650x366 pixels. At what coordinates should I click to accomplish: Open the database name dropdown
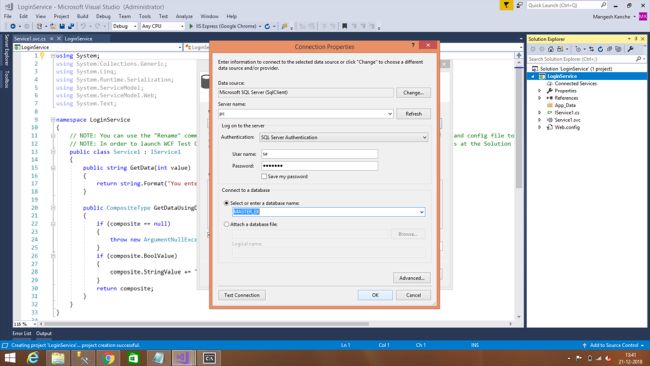click(x=422, y=212)
